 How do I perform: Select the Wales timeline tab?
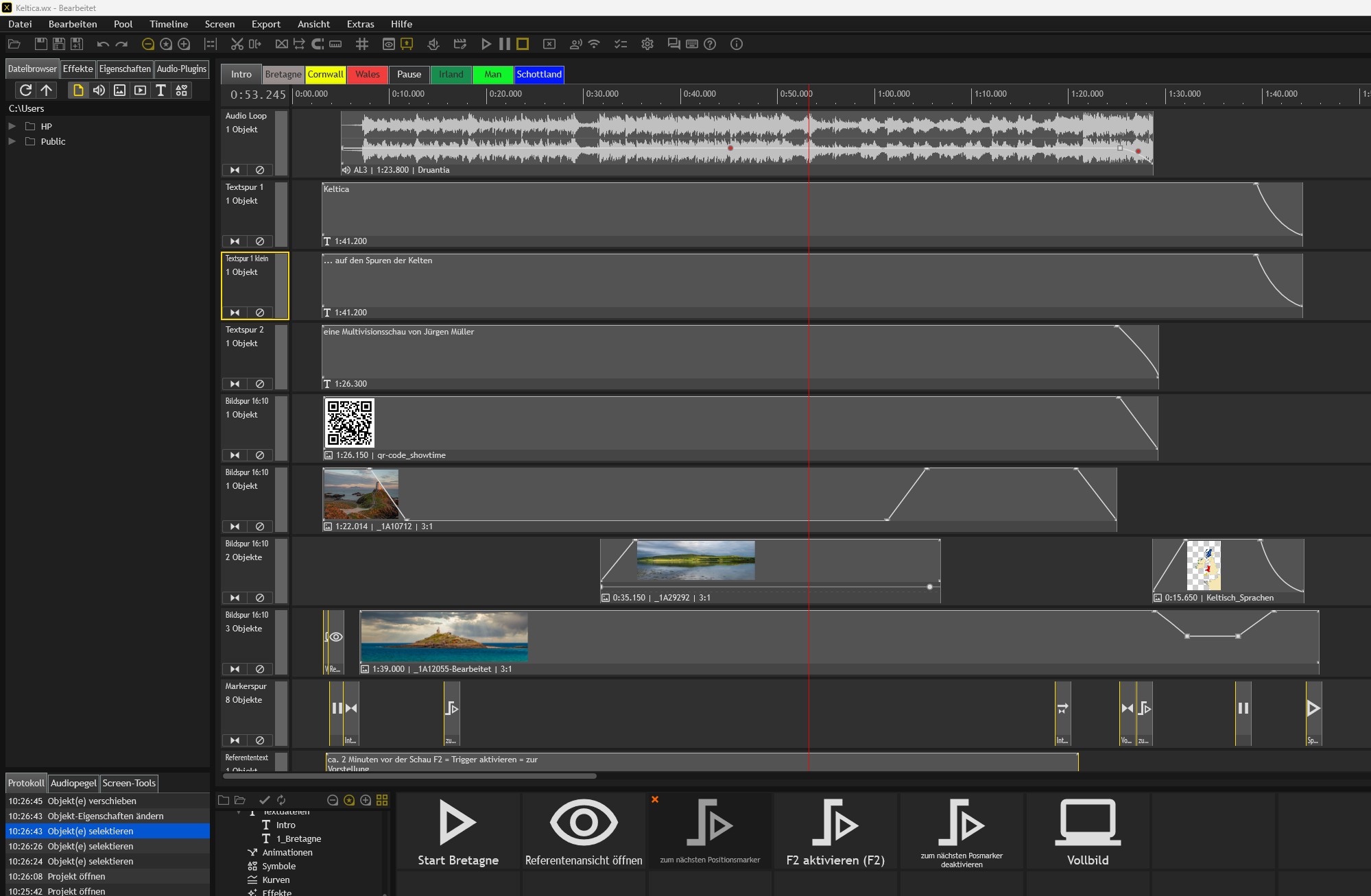(368, 74)
